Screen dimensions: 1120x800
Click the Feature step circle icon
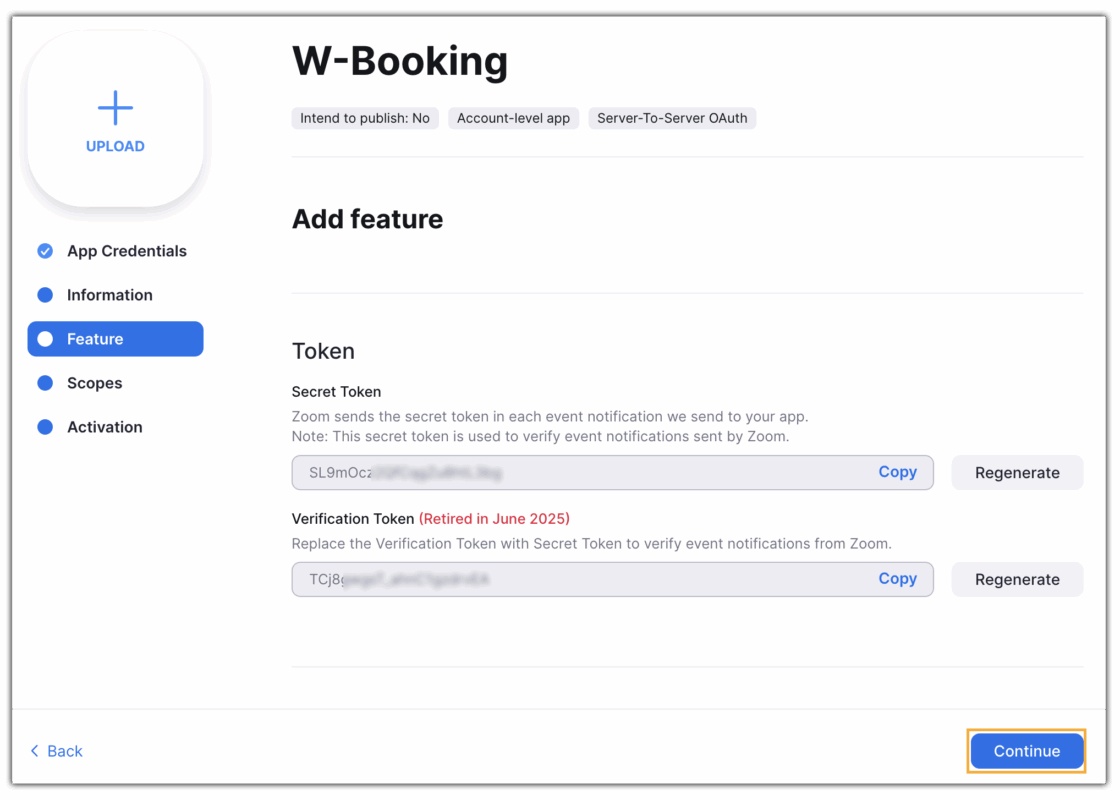pyautogui.click(x=45, y=339)
